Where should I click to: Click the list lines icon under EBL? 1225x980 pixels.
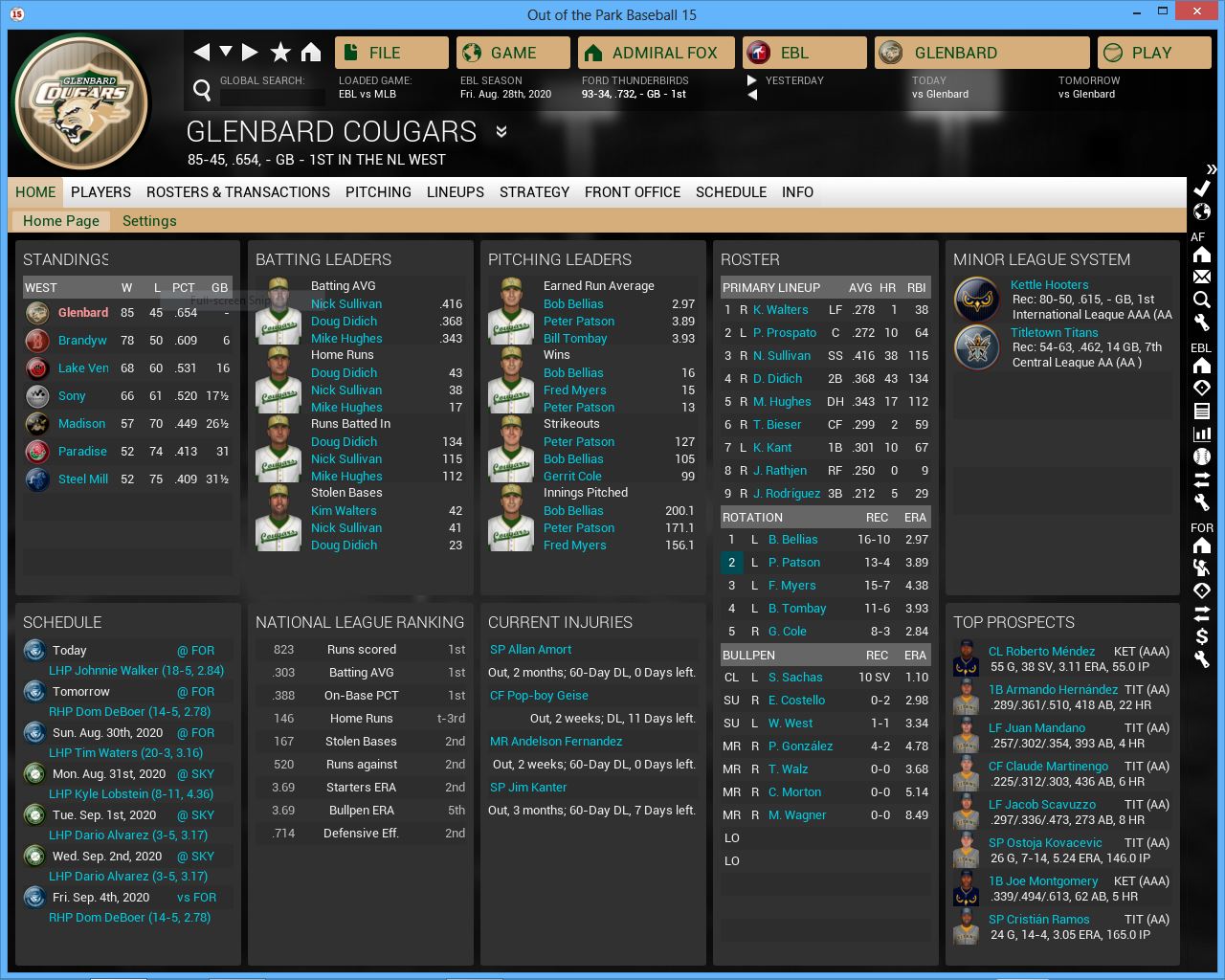click(1202, 411)
